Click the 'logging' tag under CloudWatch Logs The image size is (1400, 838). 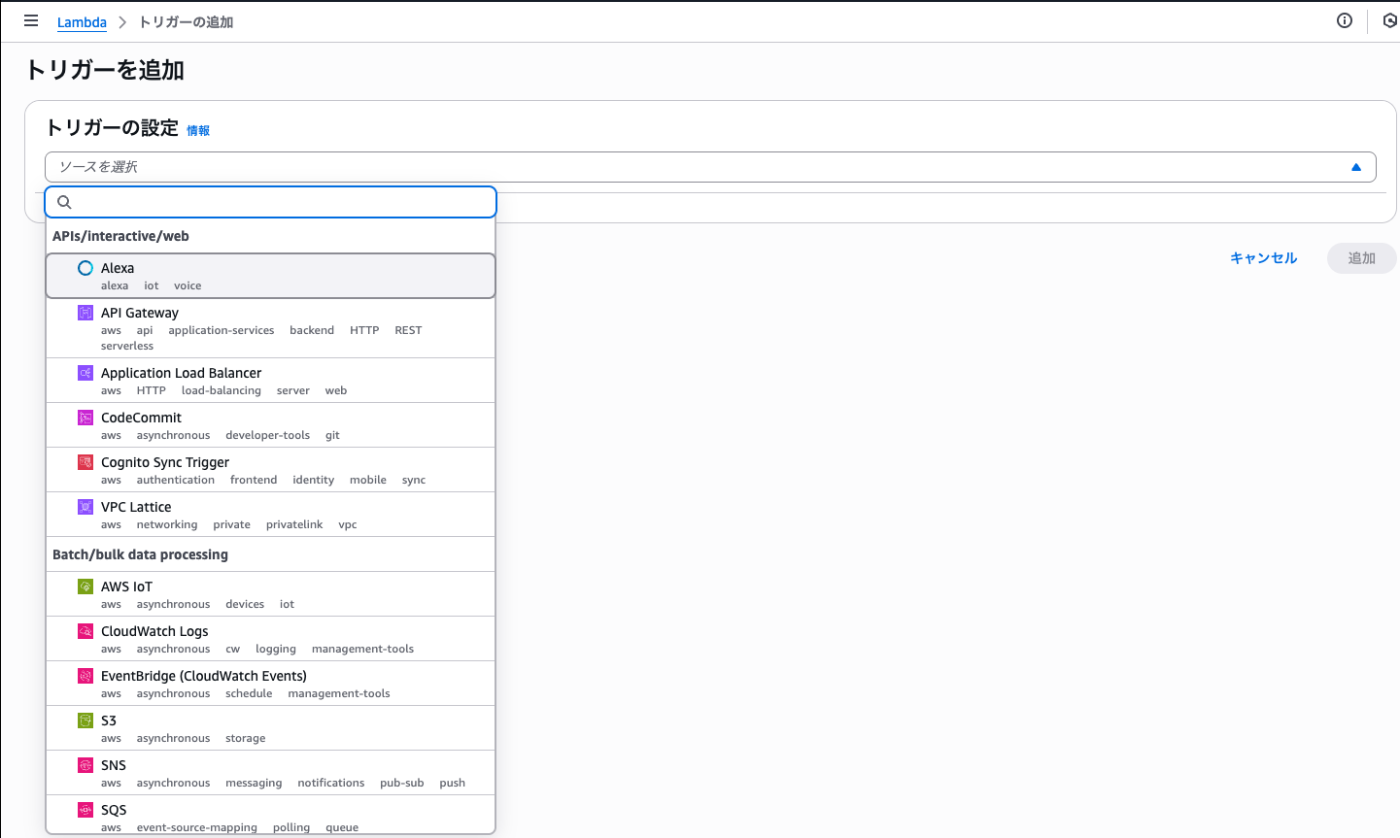tap(276, 649)
